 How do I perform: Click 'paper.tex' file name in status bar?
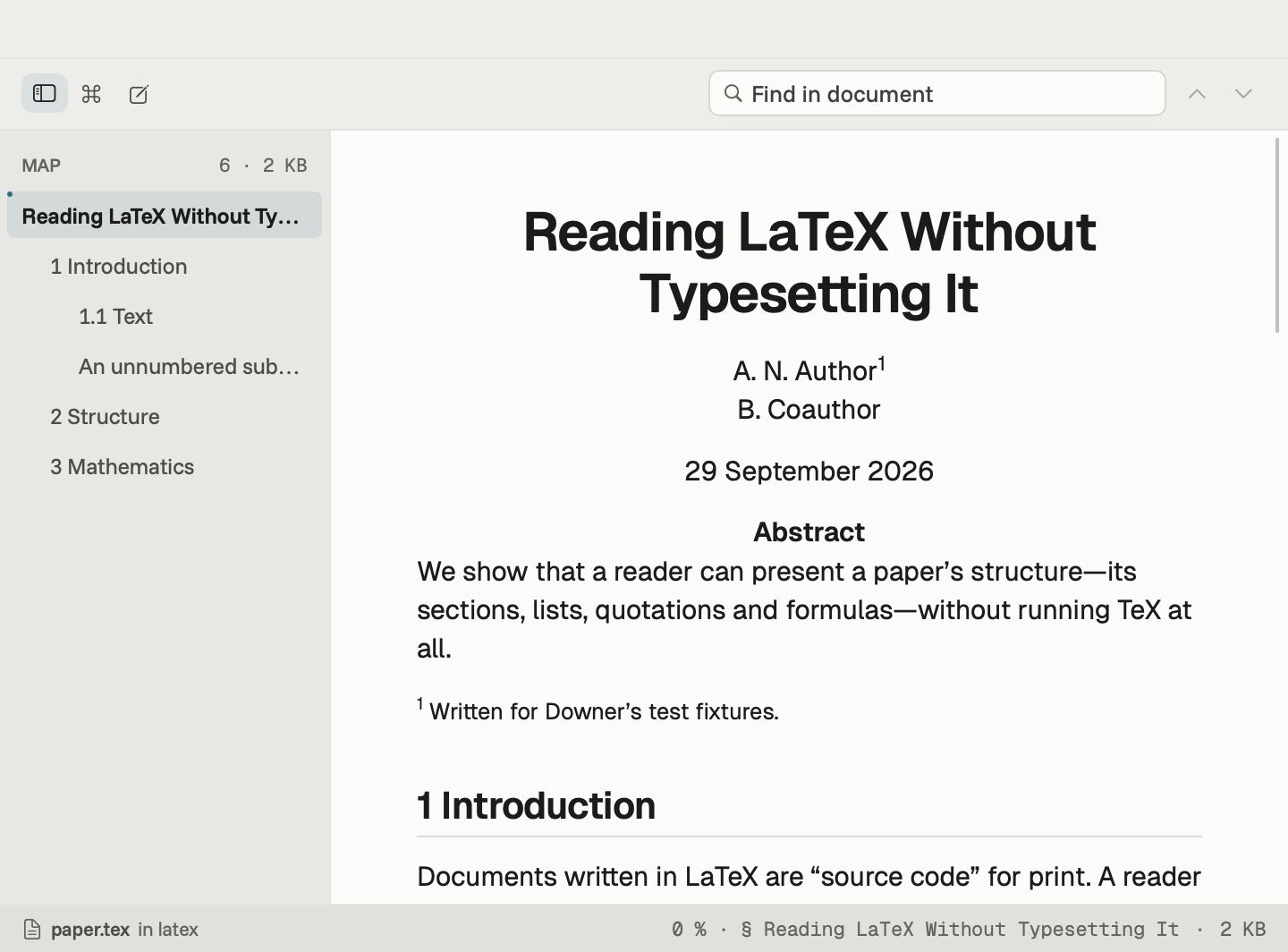tap(90, 929)
